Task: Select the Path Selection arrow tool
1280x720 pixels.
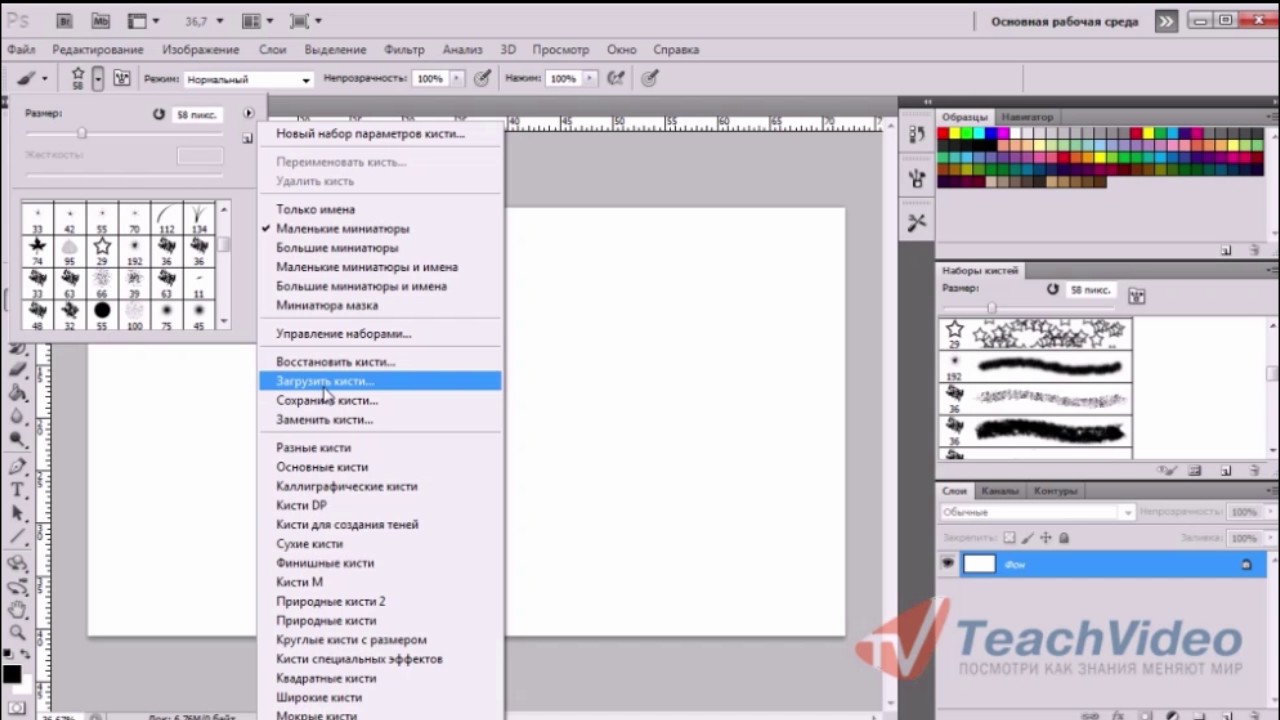Action: click(17, 513)
